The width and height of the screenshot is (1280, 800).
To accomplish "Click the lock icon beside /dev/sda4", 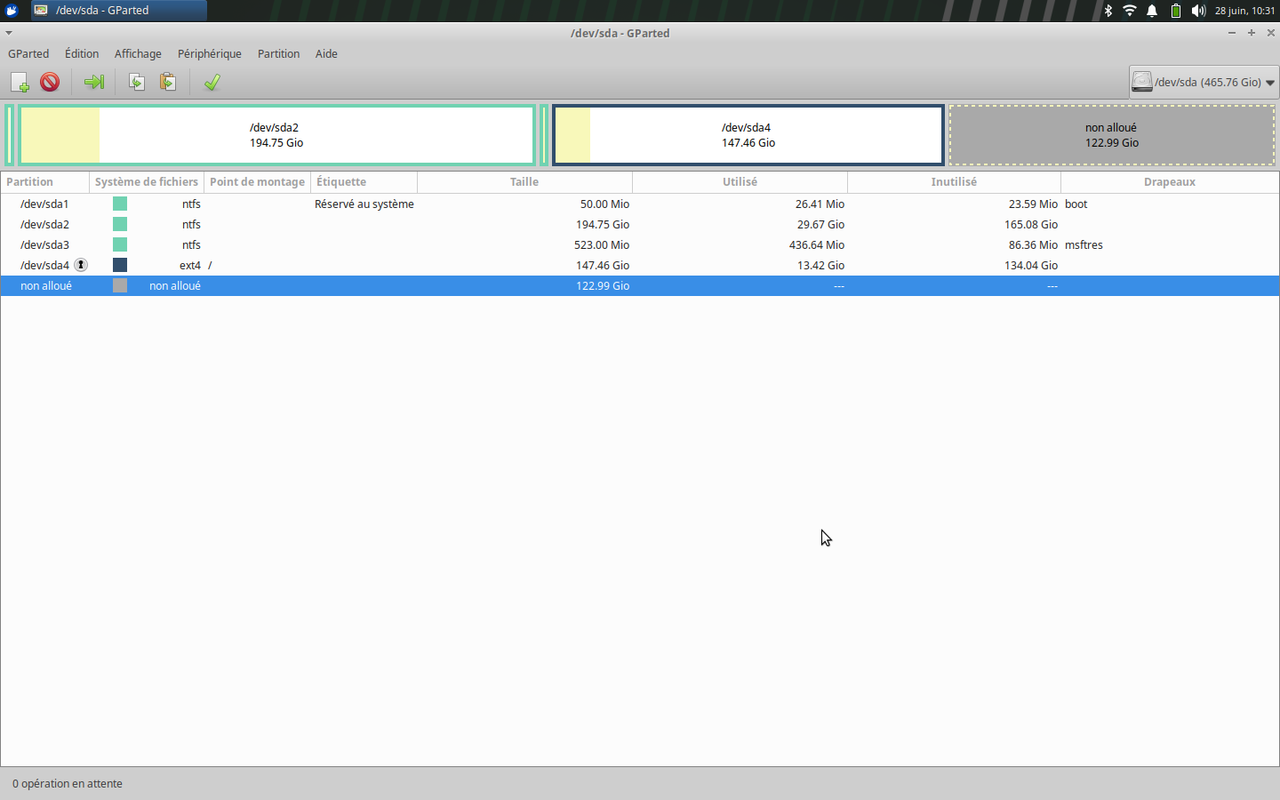I will coord(81,265).
